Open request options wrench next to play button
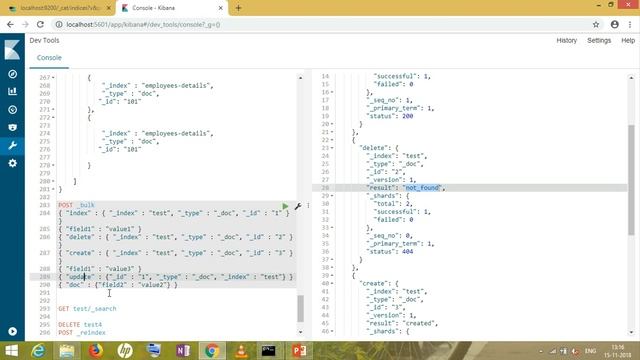 click(x=298, y=206)
